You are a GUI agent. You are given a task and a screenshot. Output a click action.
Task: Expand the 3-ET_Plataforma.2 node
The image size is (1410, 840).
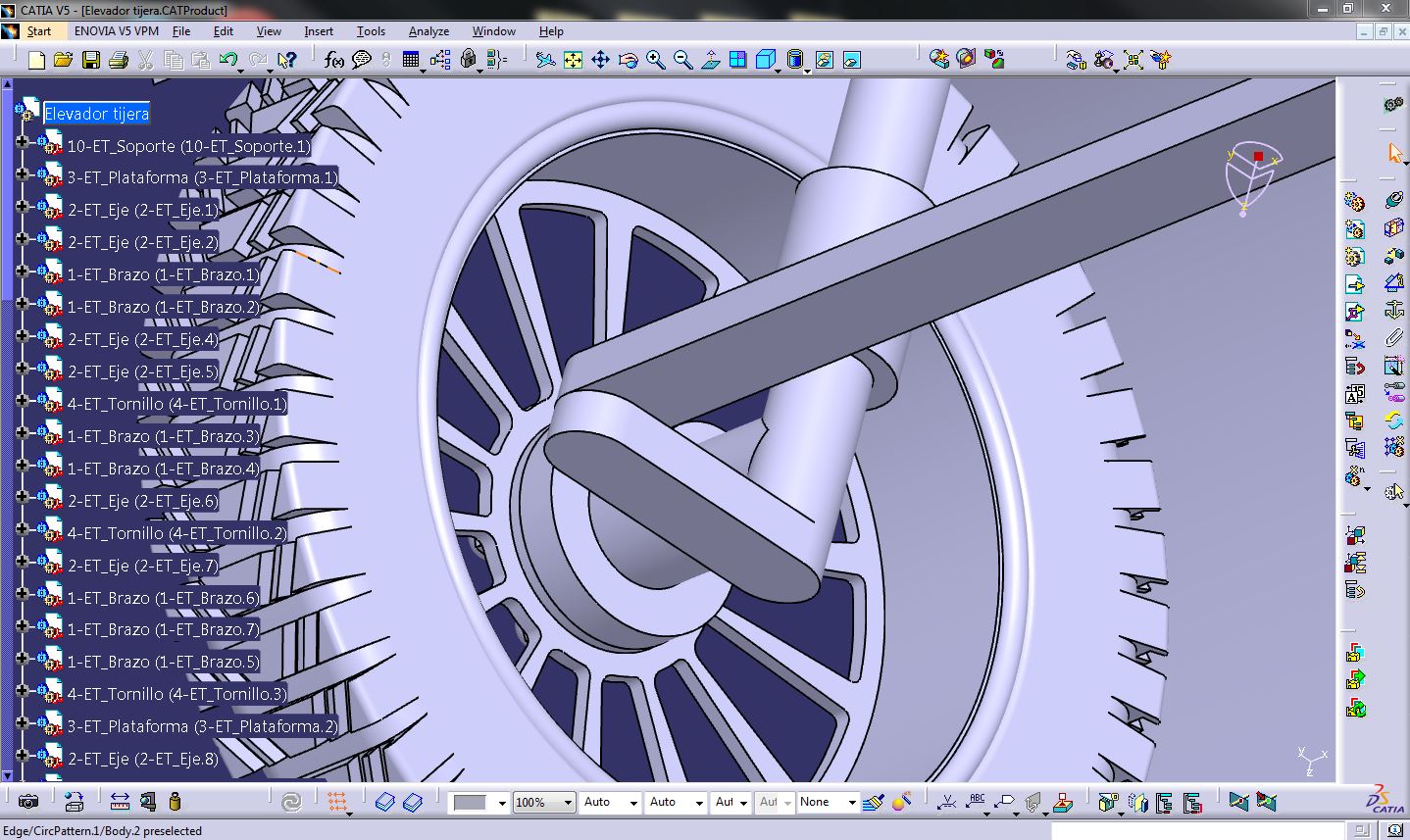22,723
